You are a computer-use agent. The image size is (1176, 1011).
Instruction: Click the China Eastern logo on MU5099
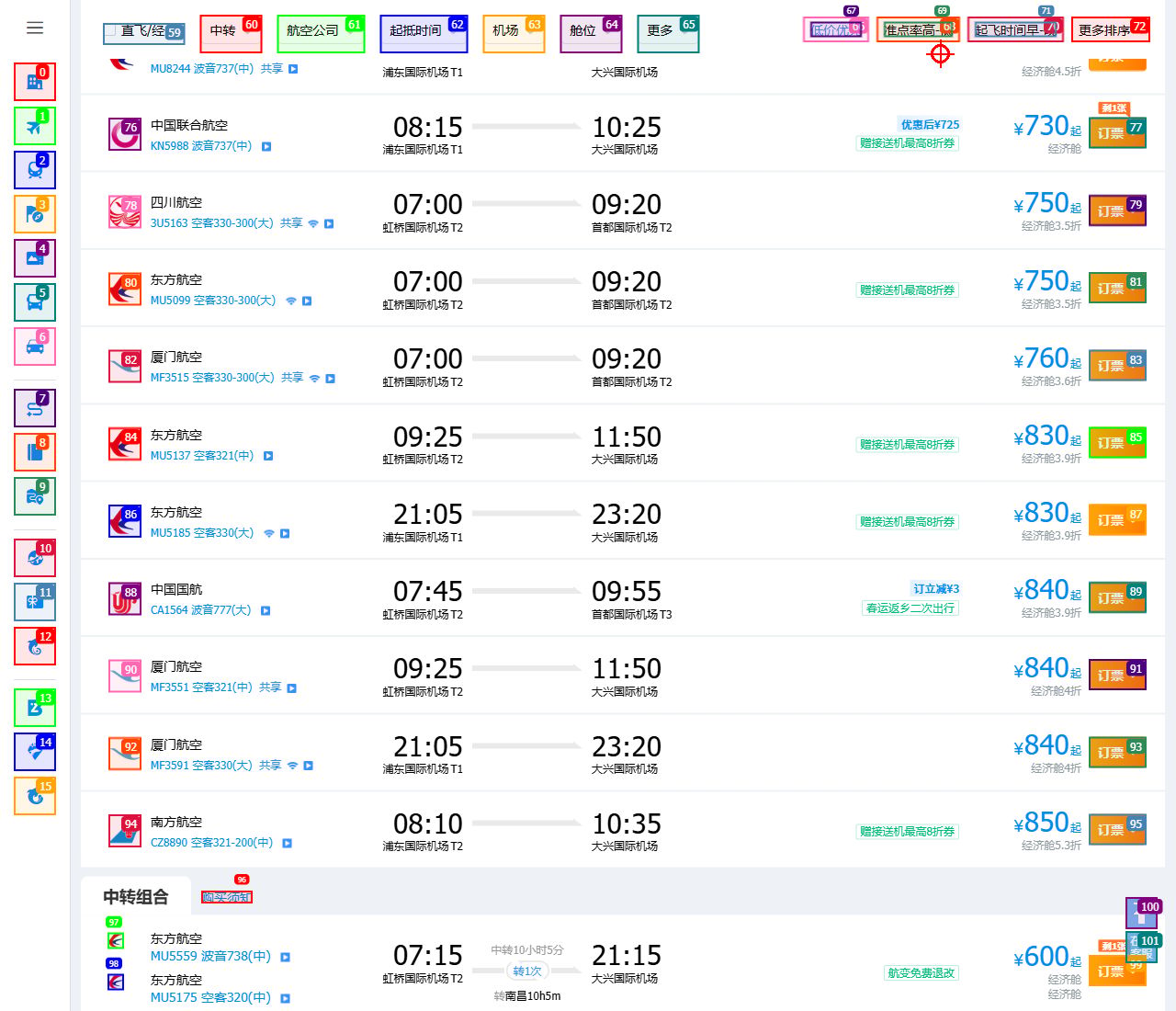coord(125,289)
